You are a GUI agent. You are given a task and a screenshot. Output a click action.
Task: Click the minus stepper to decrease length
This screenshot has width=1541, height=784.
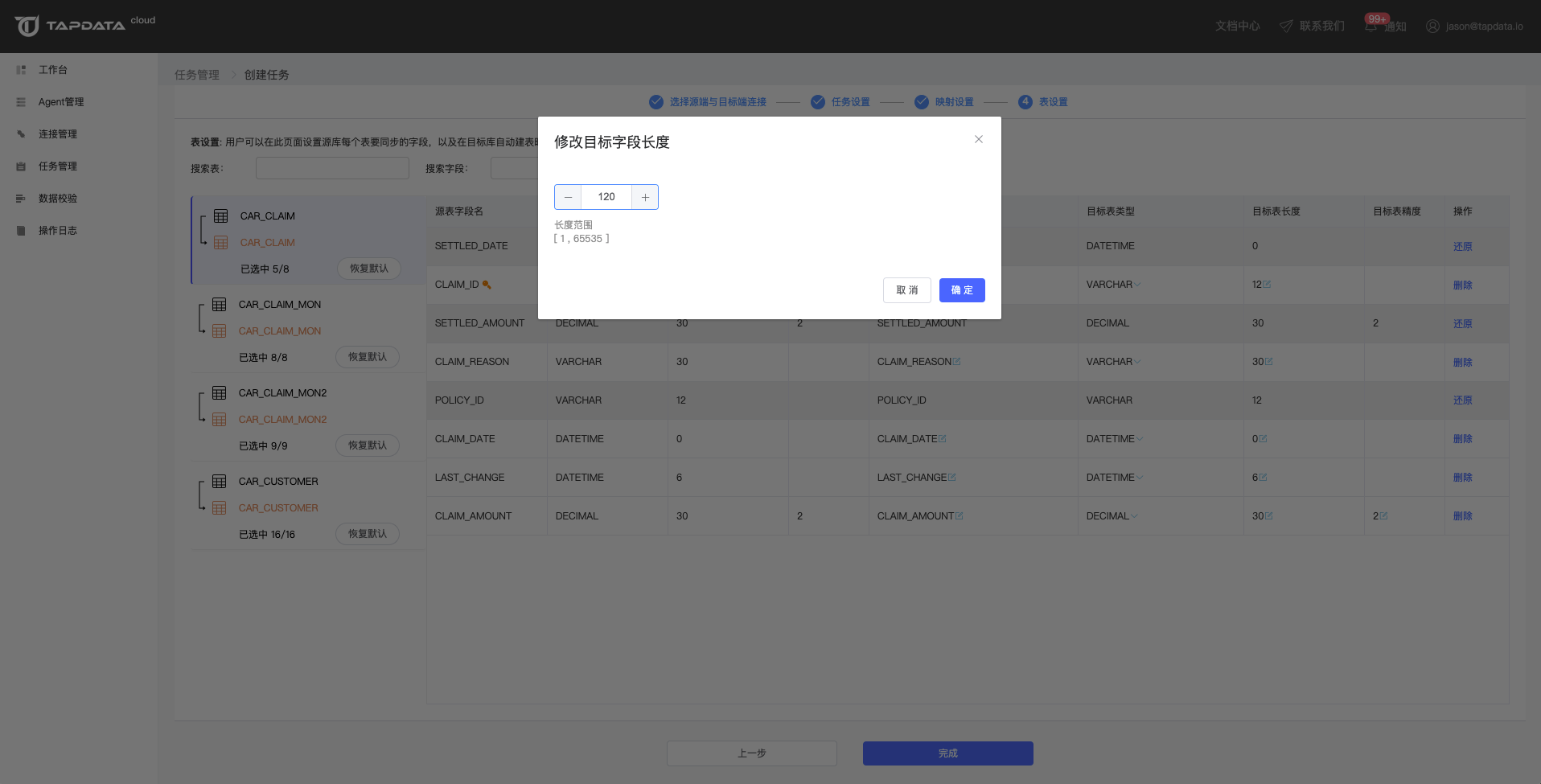pos(568,197)
